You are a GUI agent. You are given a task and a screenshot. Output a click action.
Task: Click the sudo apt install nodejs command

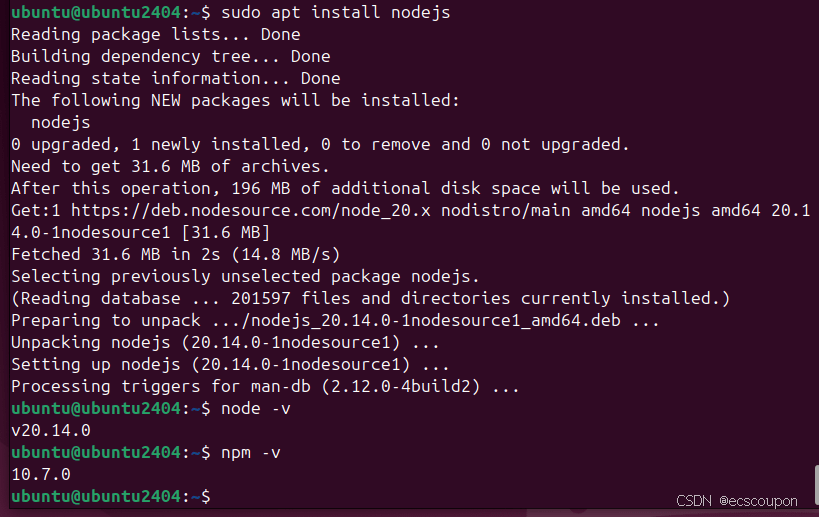[x=335, y=12]
